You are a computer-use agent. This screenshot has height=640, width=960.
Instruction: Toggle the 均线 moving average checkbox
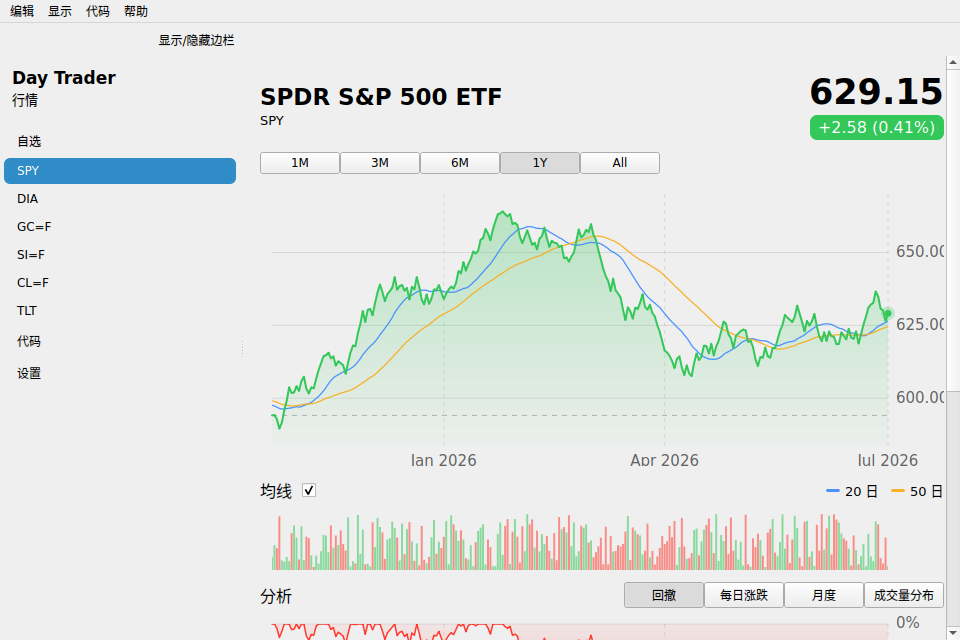[309, 491]
